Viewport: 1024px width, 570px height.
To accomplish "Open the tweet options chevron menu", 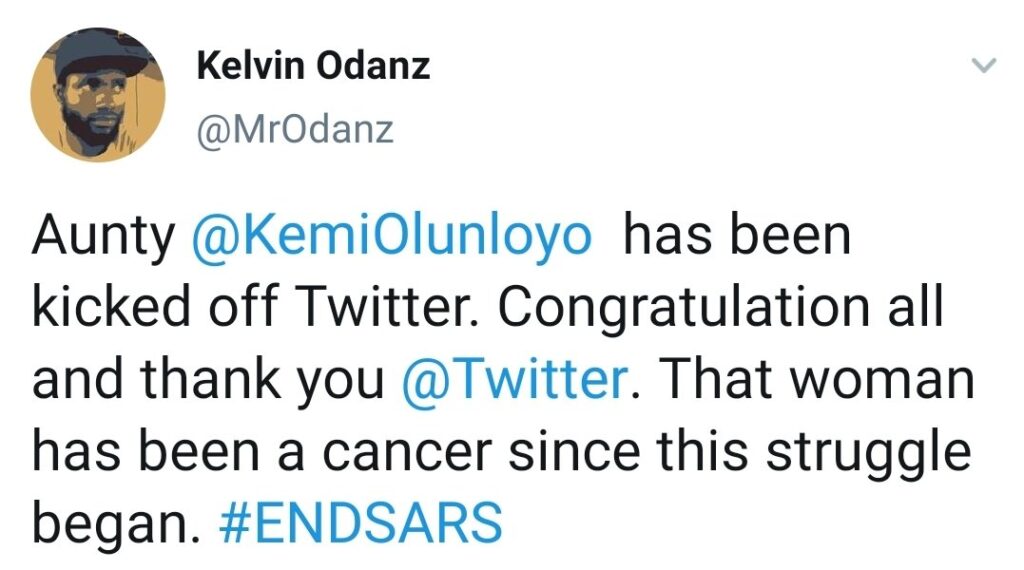I will tap(984, 67).
